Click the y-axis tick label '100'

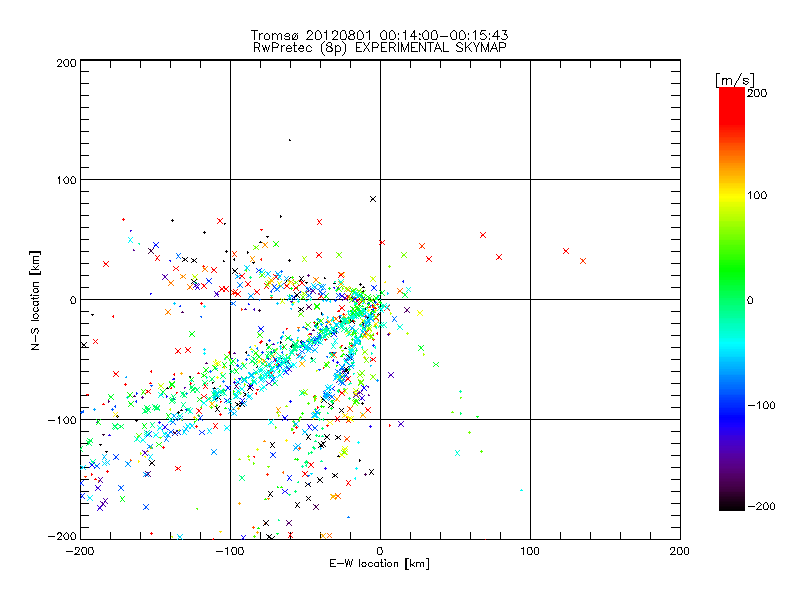click(66, 180)
